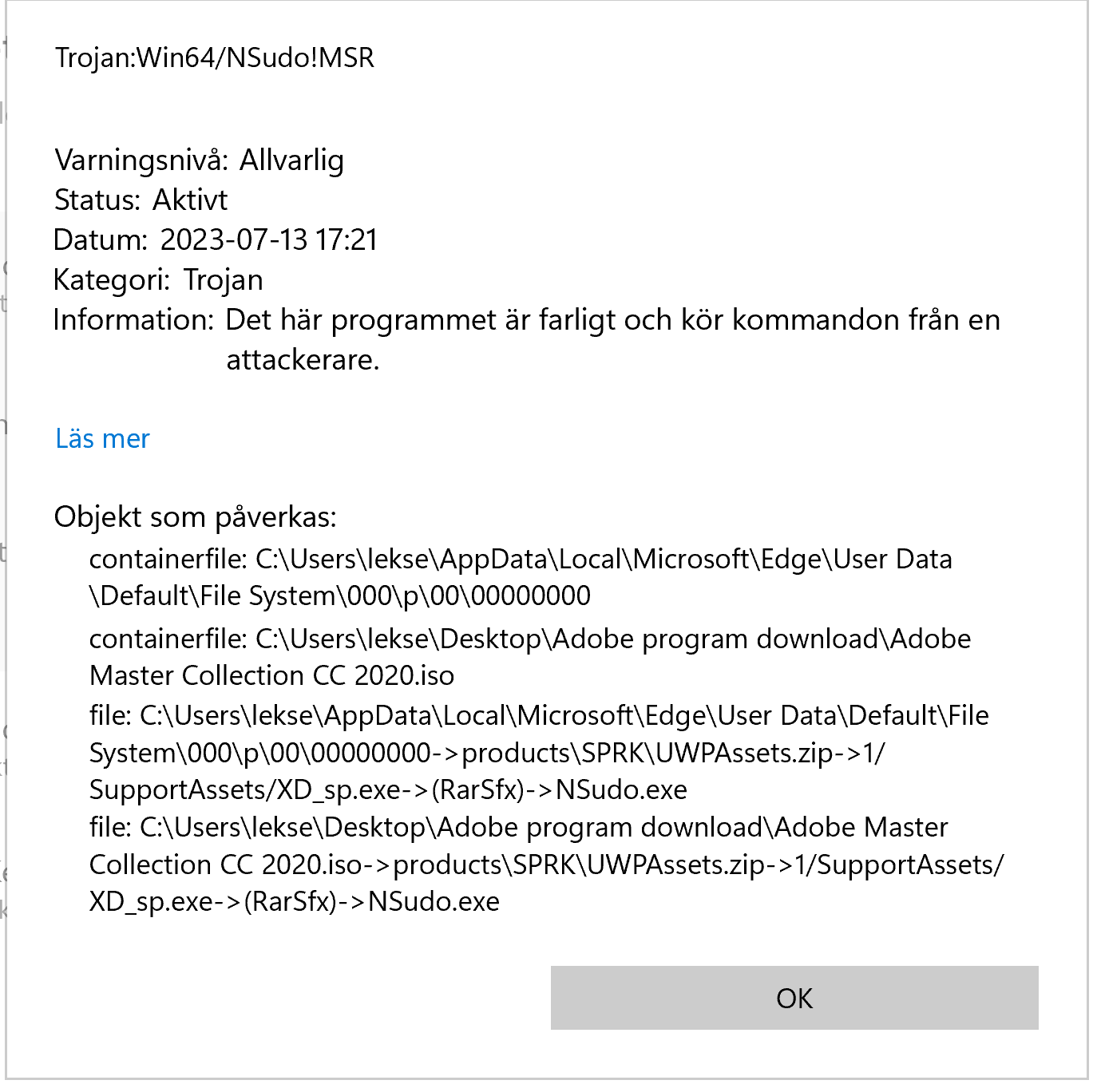The width and height of the screenshot is (1093, 1092).
Task: Click the Kategori: Trojan line
Action: pos(158,279)
